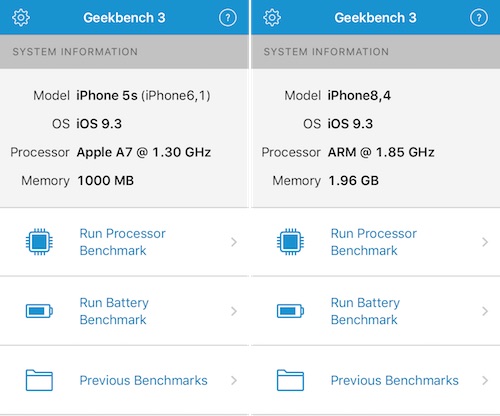
Task: Open Previous Benchmarks on the iPhone 5s
Action: pyautogui.click(x=124, y=380)
